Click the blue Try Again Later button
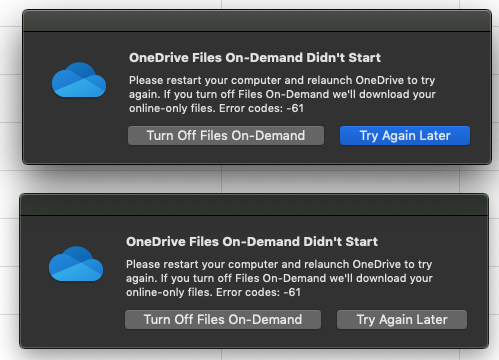Image resolution: width=499 pixels, height=360 pixels. 405,136
